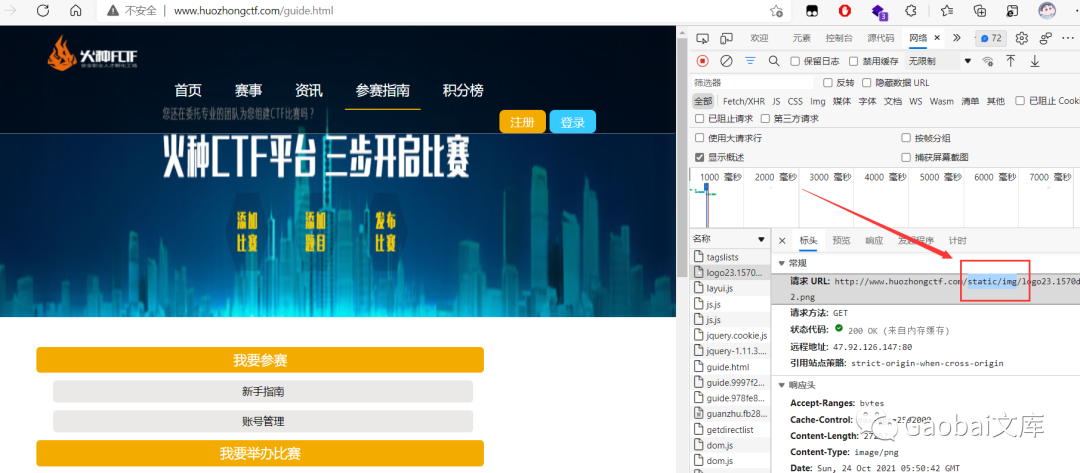Switch to 元素 DevTools tab
Screen dimensions: 1080x473
click(x=801, y=38)
